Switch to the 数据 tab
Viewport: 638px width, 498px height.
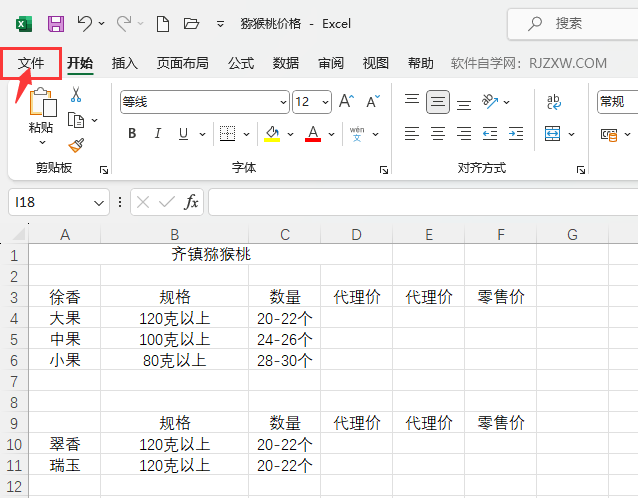click(x=286, y=63)
